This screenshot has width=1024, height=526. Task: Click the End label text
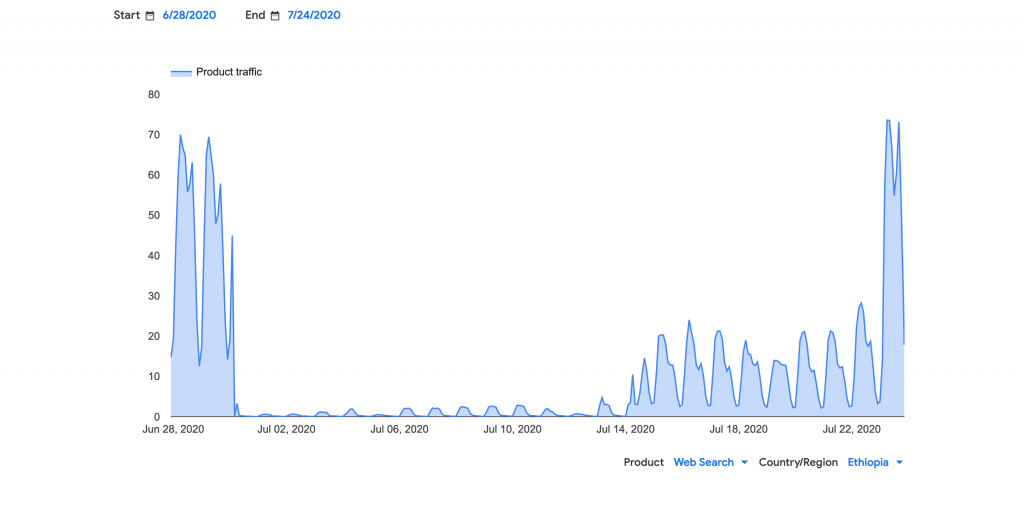click(255, 15)
